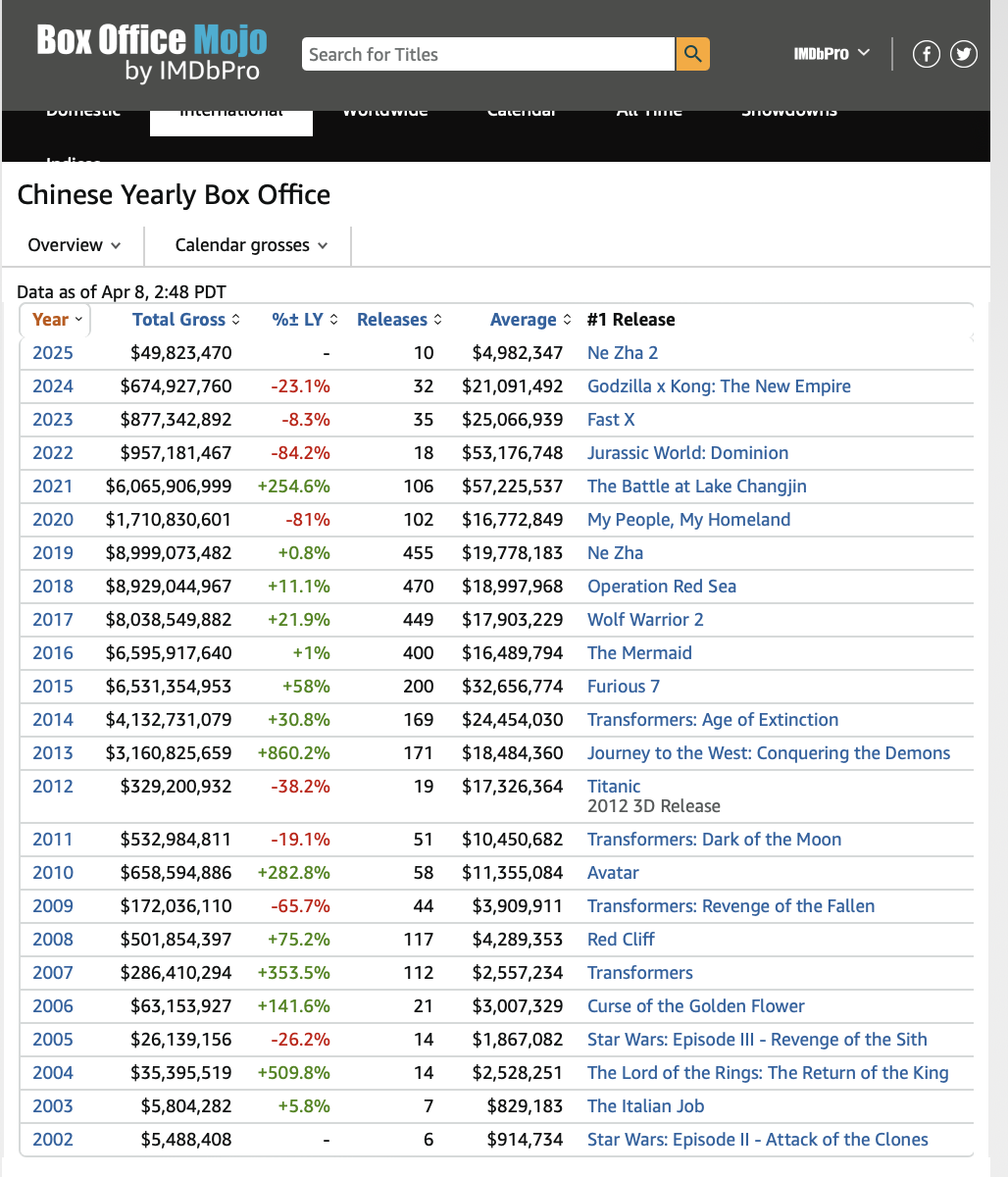Screen dimensions: 1008x1177
Task: Open the Facebook icon link
Action: point(926,54)
